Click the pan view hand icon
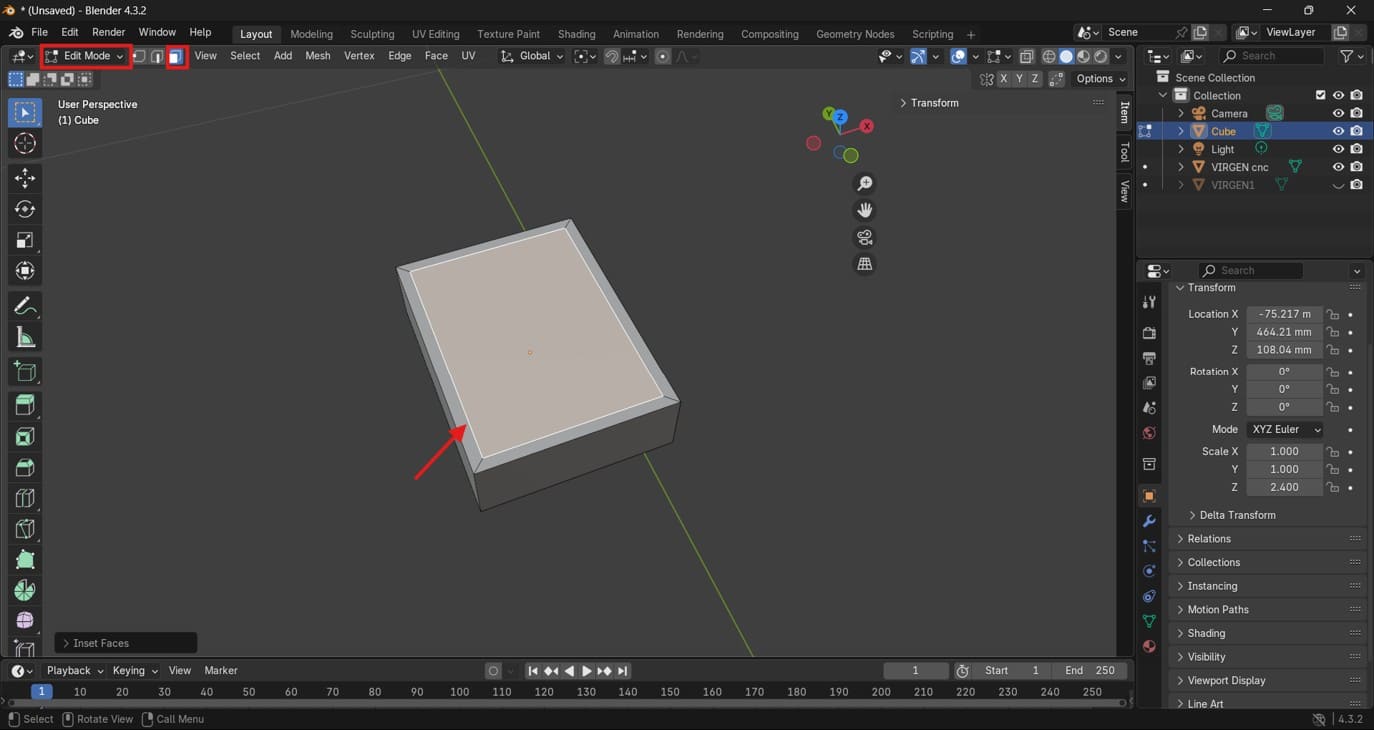Viewport: 1374px width, 730px height. click(x=865, y=210)
